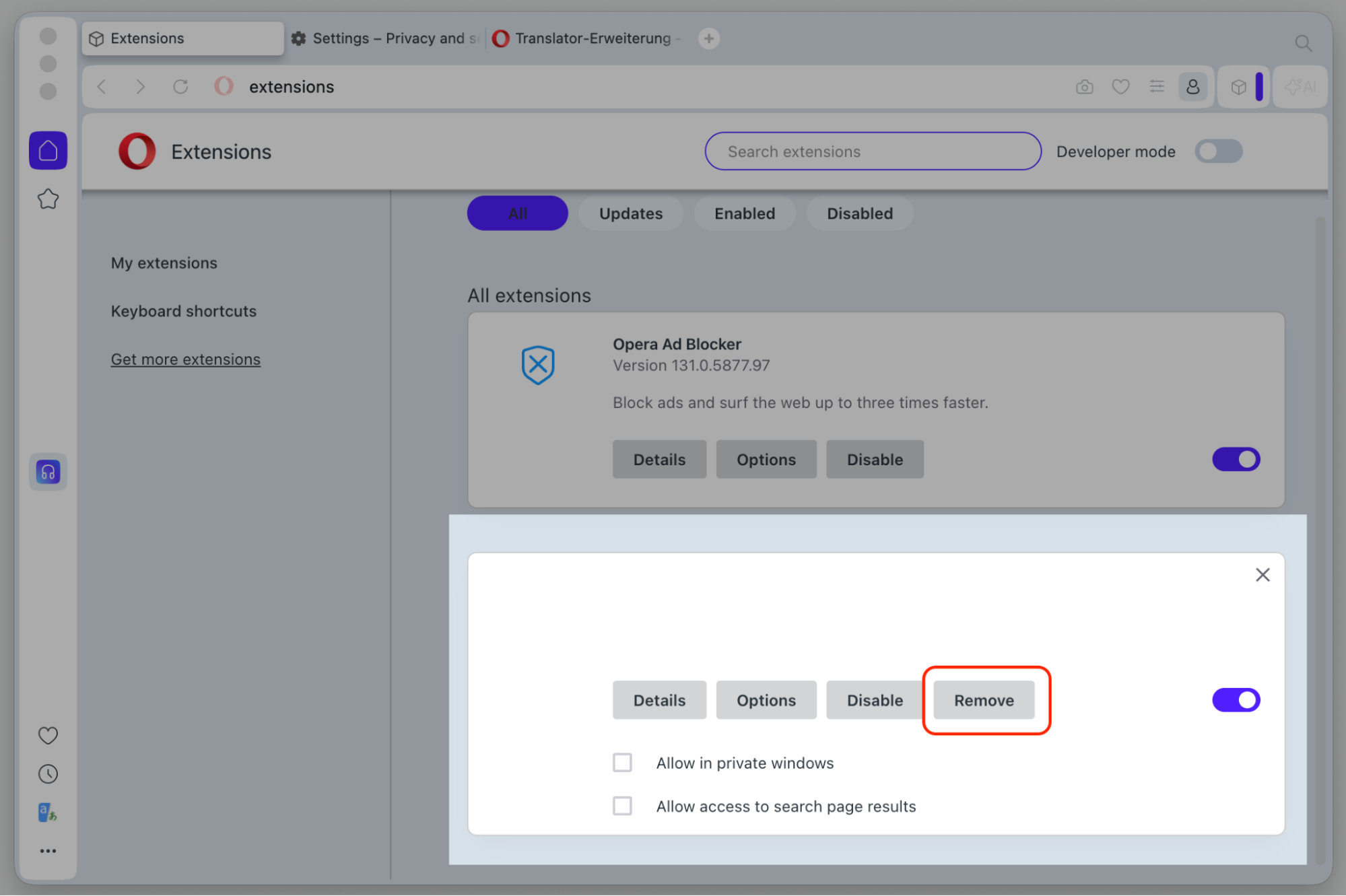Screen dimensions: 1346x896
Task: Click Remove on the highlighted extension
Action: [984, 700]
